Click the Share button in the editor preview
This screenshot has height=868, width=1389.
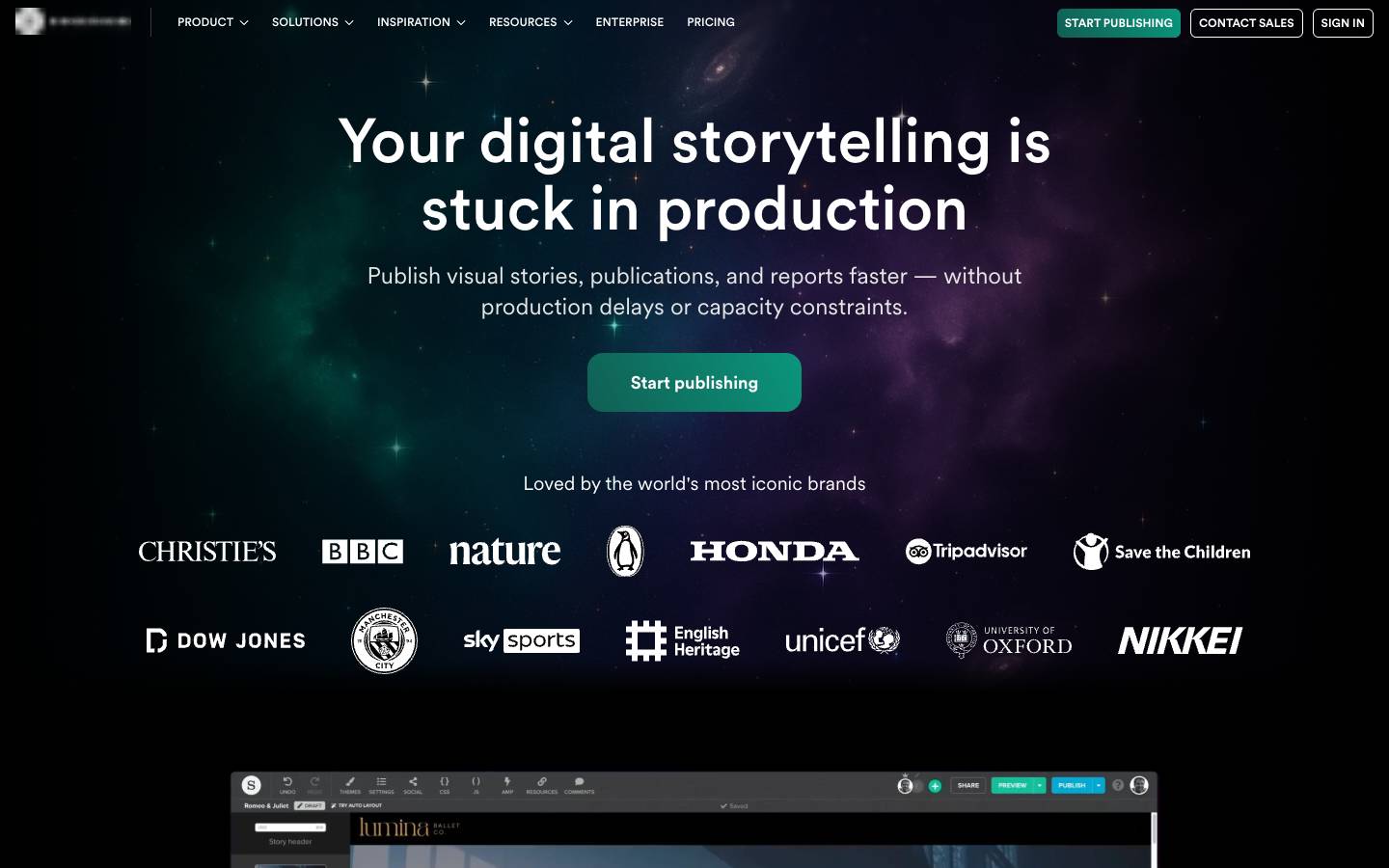968,785
